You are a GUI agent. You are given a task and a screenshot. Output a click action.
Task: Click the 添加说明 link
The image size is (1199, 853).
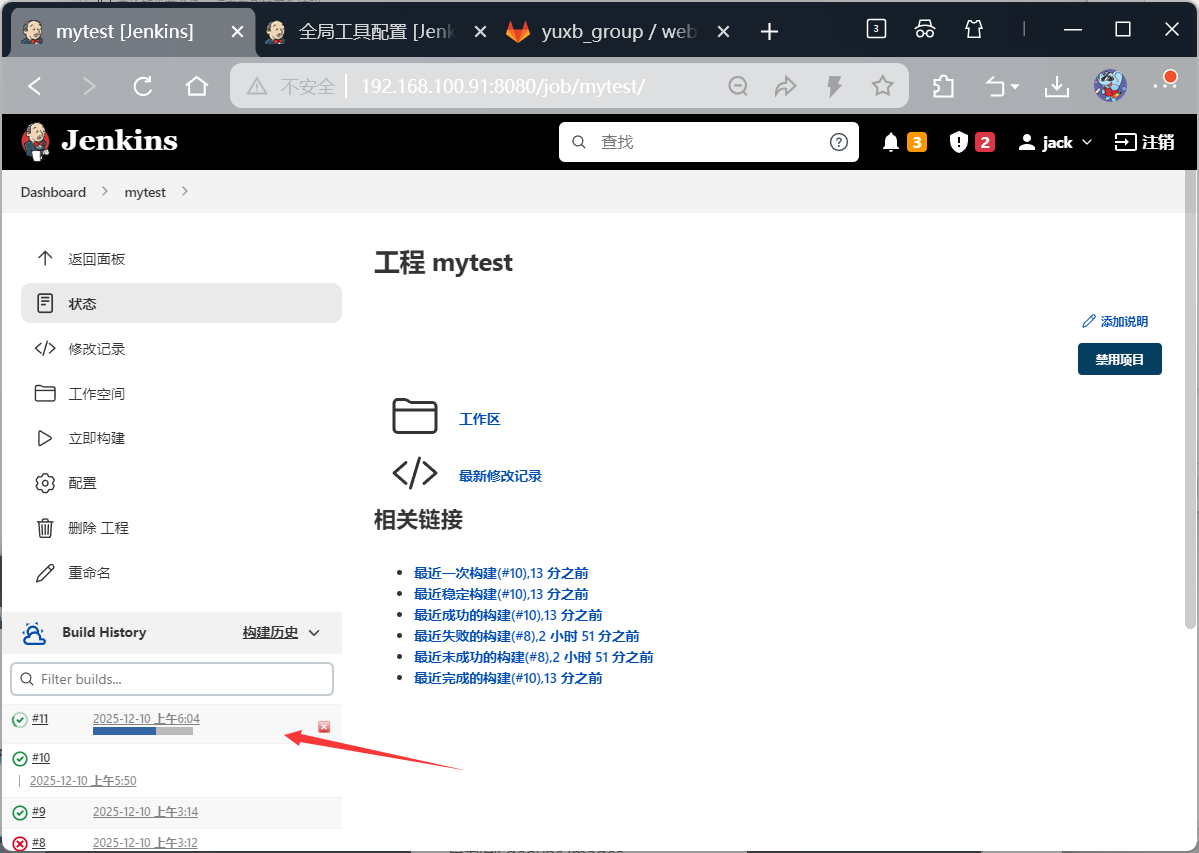click(1115, 322)
